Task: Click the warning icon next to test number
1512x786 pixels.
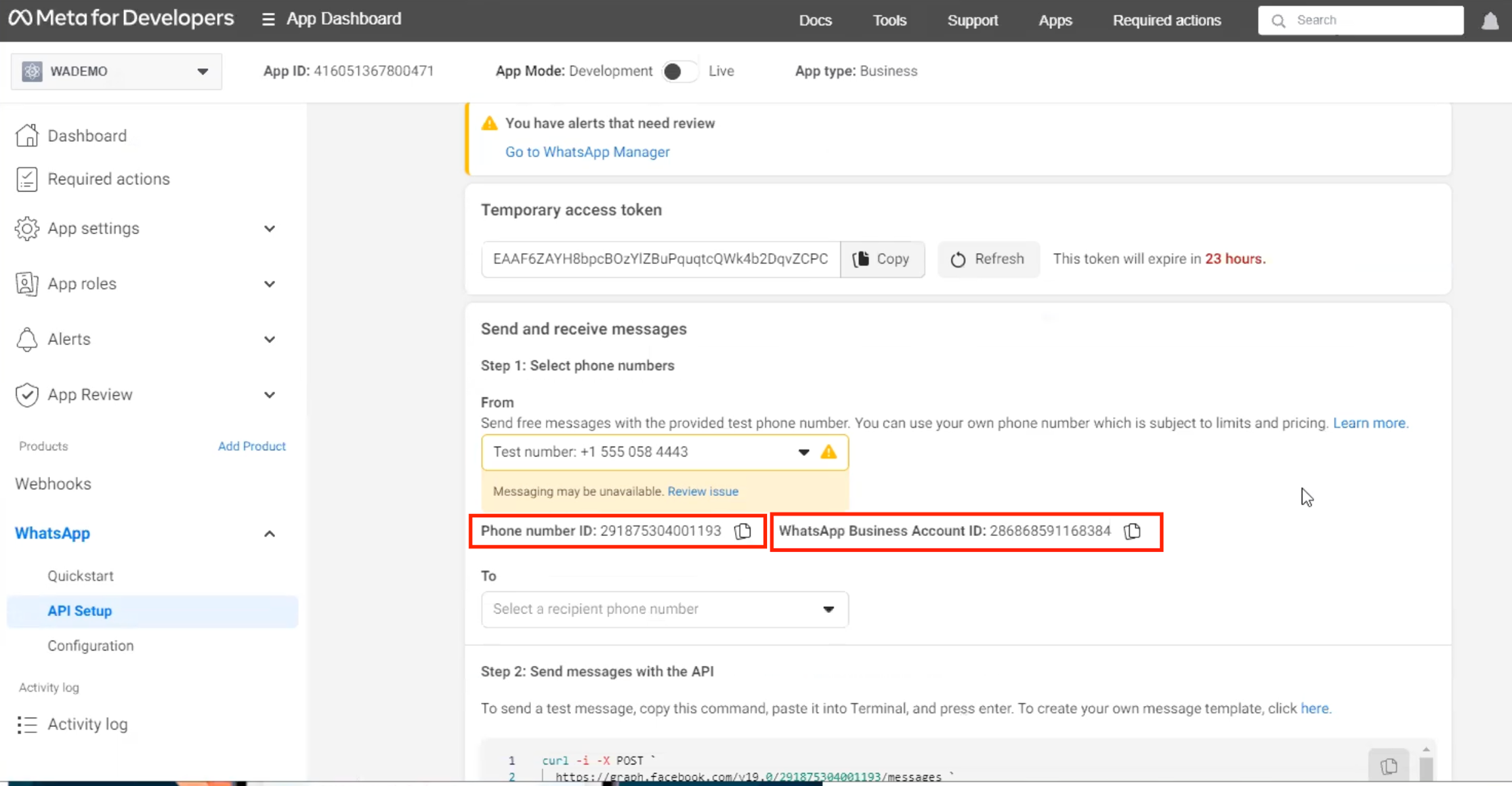Action: (x=829, y=452)
